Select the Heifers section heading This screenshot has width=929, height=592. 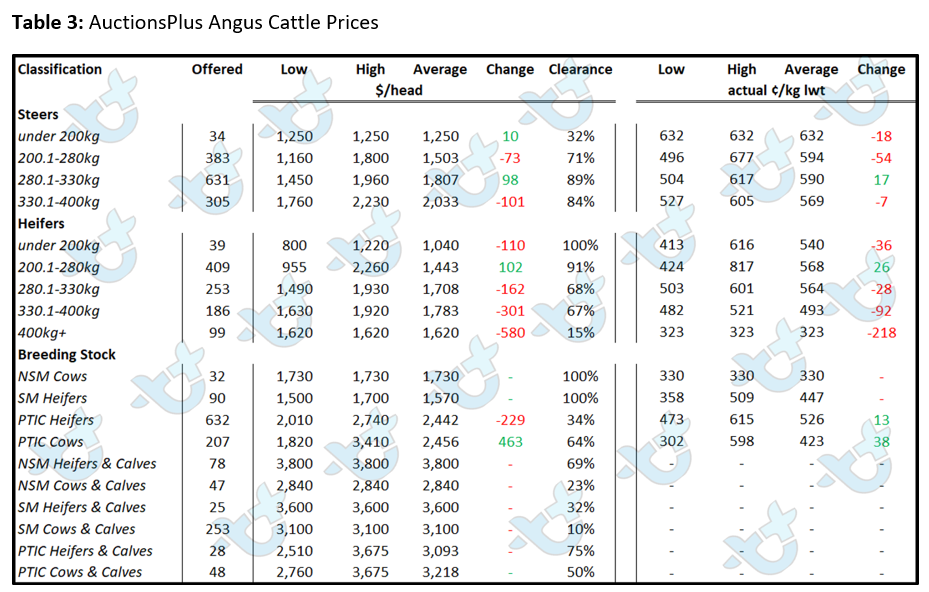(41, 223)
